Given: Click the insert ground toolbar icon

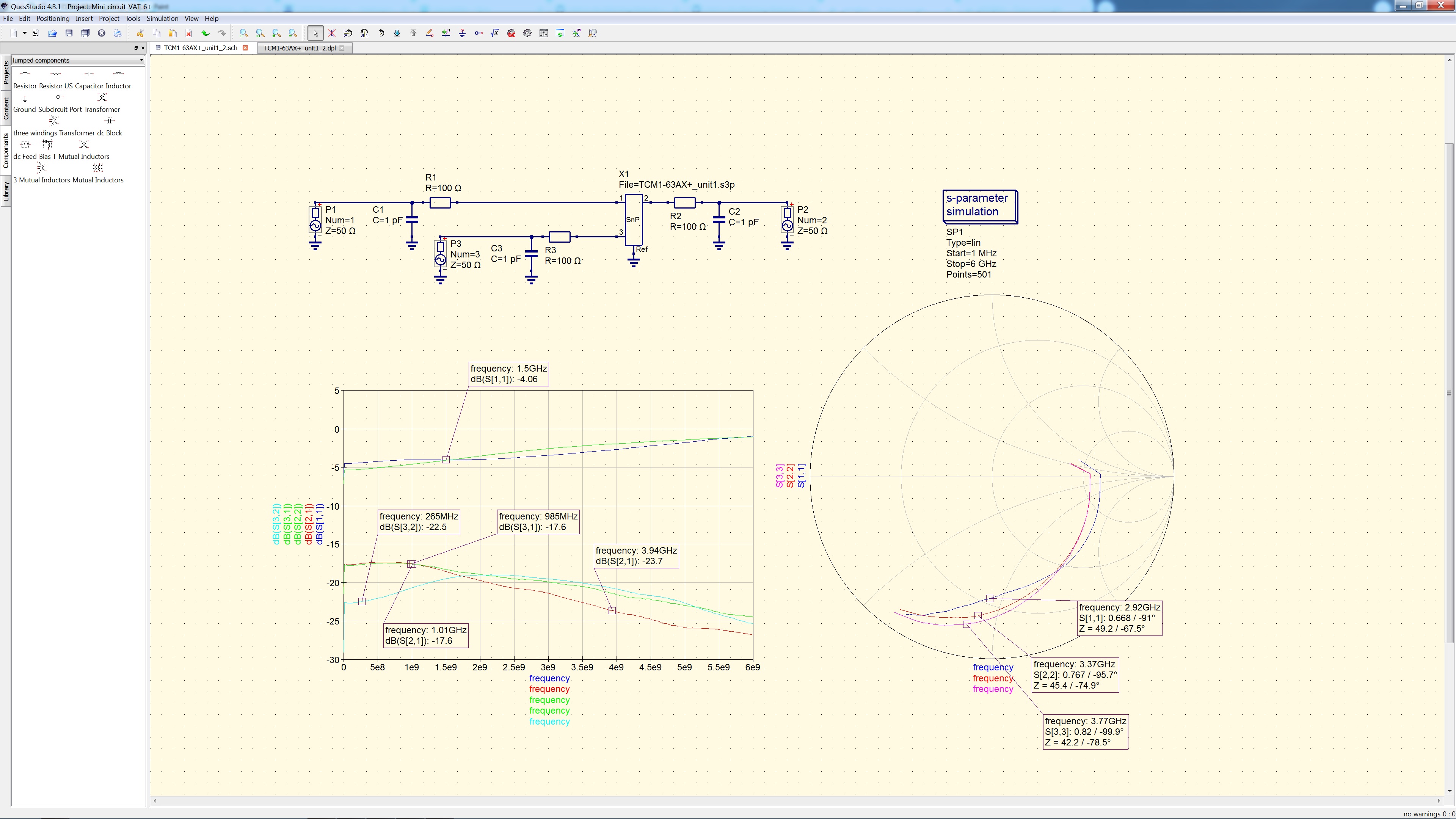Looking at the screenshot, I should [462, 33].
